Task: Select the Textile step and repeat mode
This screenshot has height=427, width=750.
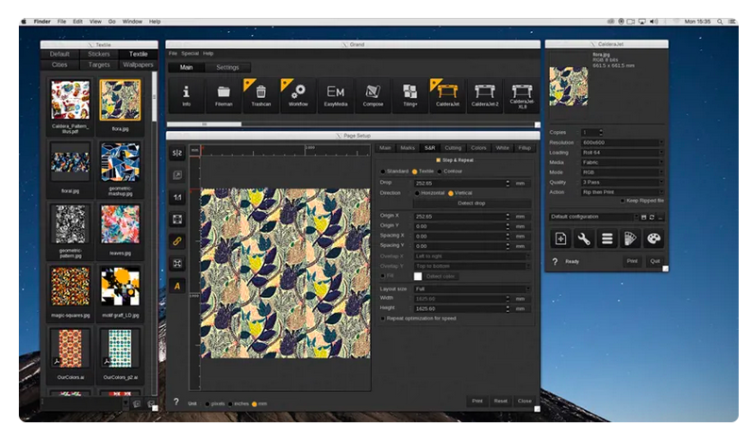Action: click(x=415, y=171)
